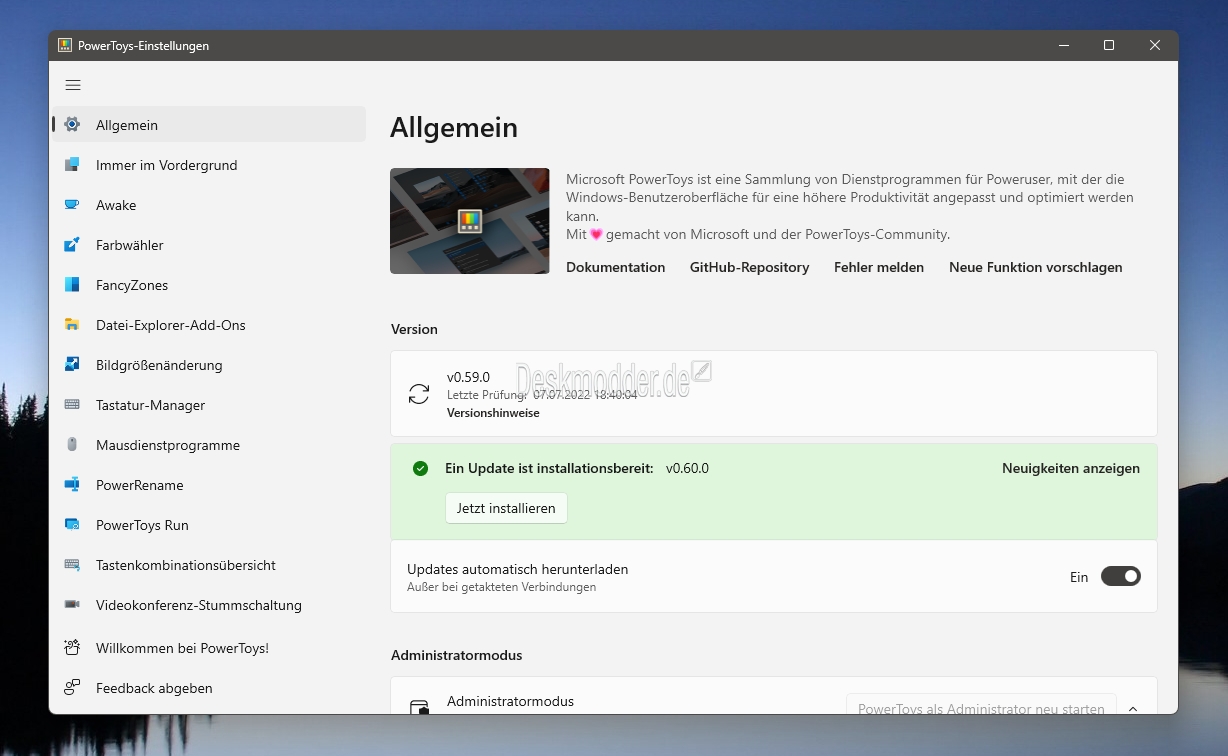
Task: Select Datei-Explorer-Add-Ons label
Action: pos(170,325)
